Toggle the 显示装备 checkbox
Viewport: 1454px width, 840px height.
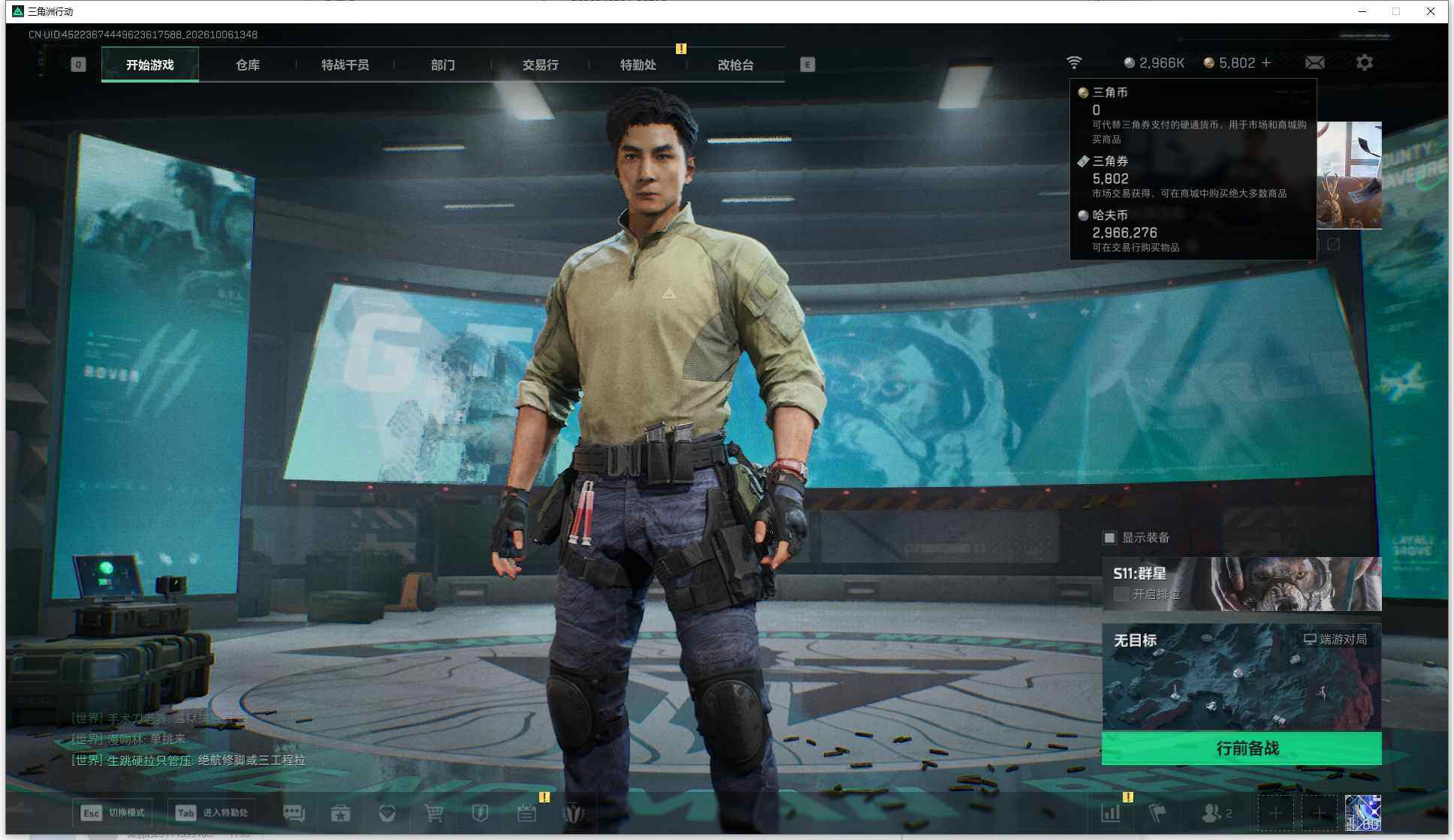pyautogui.click(x=1109, y=537)
